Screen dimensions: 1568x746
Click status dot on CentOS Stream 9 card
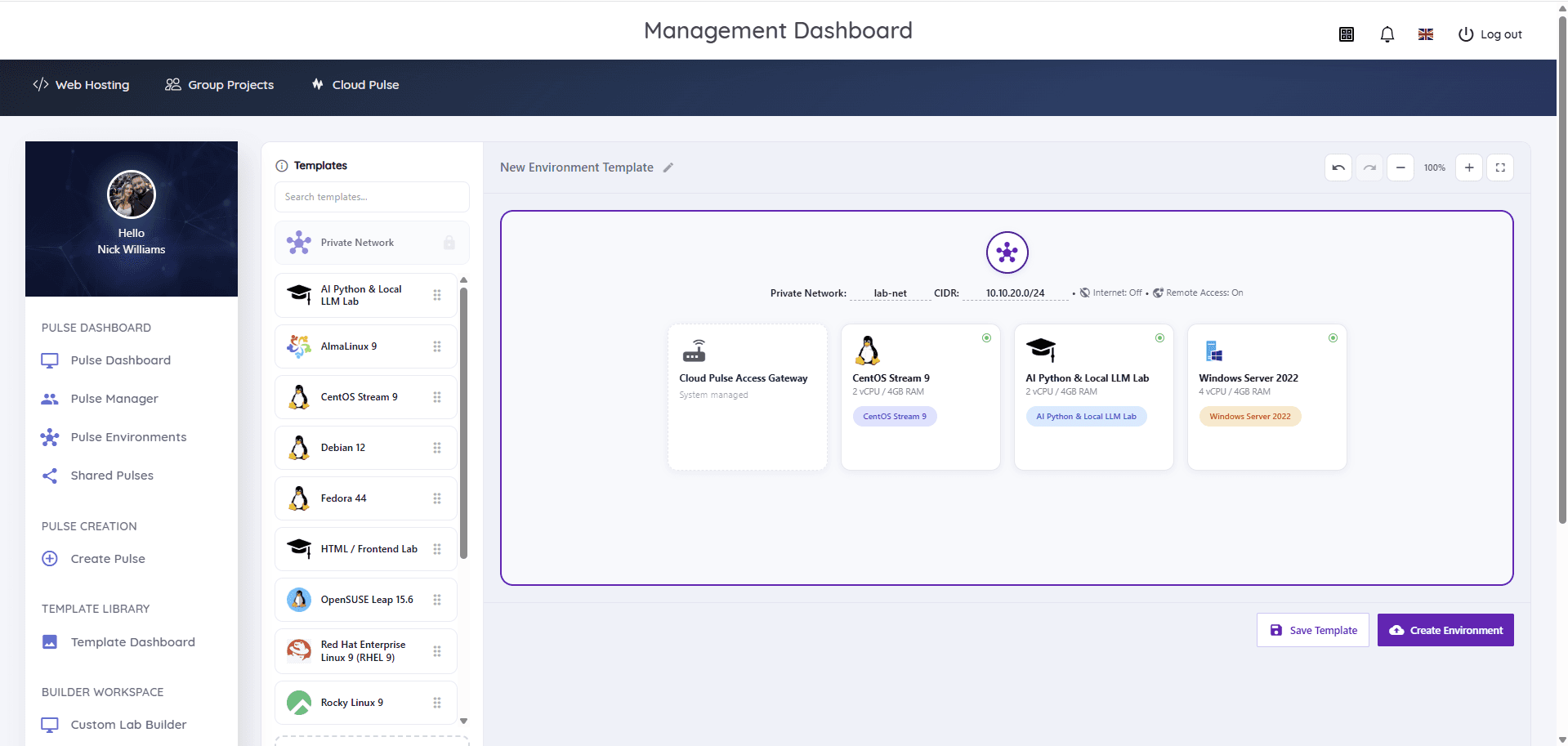click(x=987, y=337)
